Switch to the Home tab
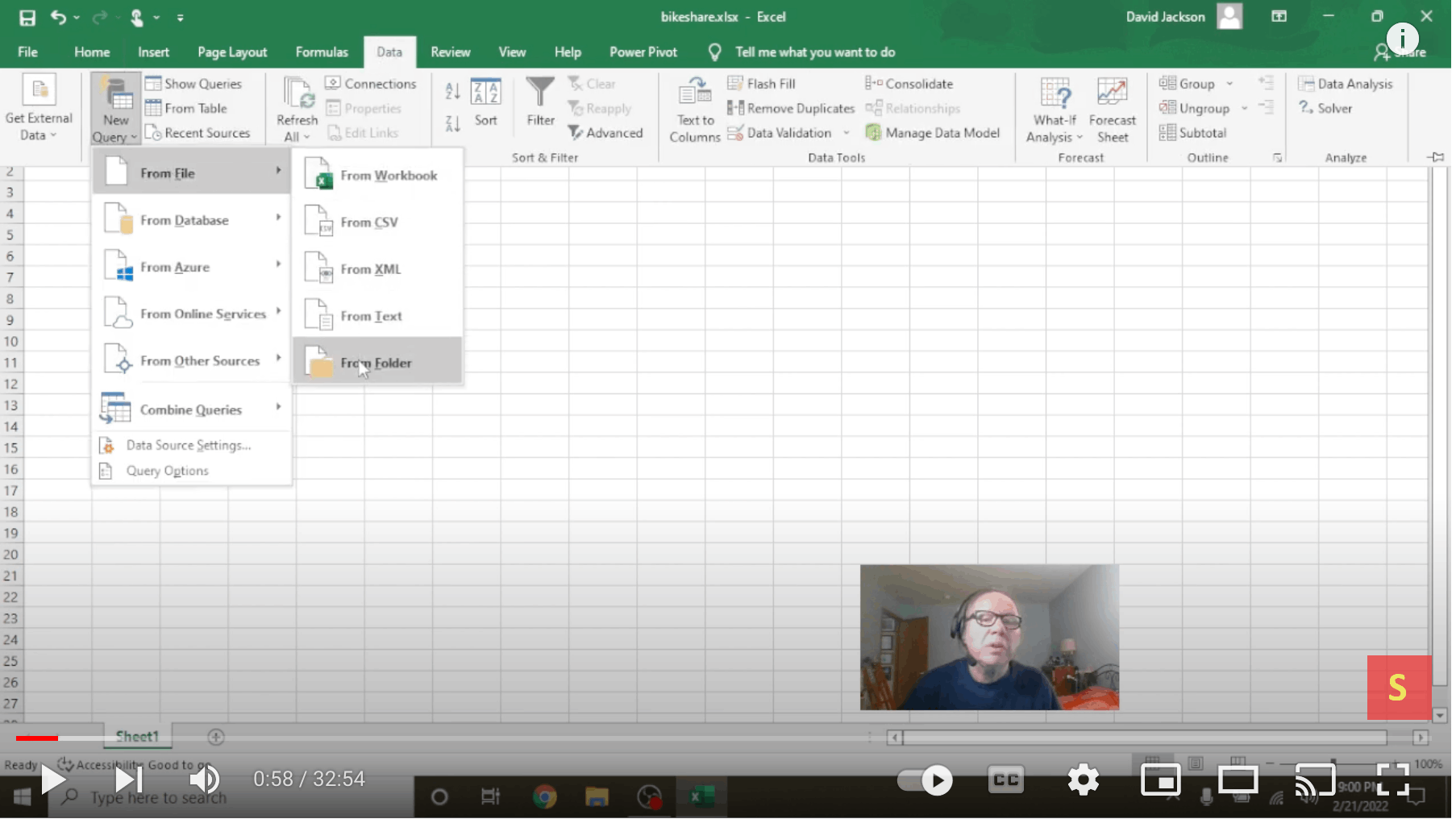The height and width of the screenshot is (819, 1456). click(92, 52)
